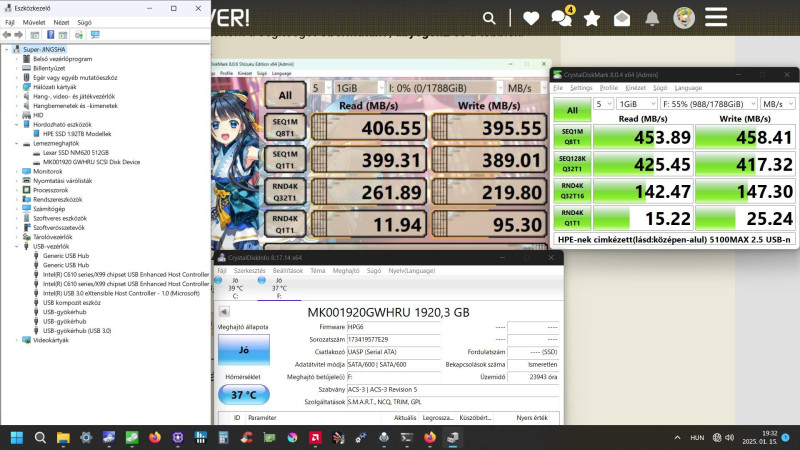Run the green RND4K Q32T16 test
The width and height of the screenshot is (800, 450).
point(572,191)
